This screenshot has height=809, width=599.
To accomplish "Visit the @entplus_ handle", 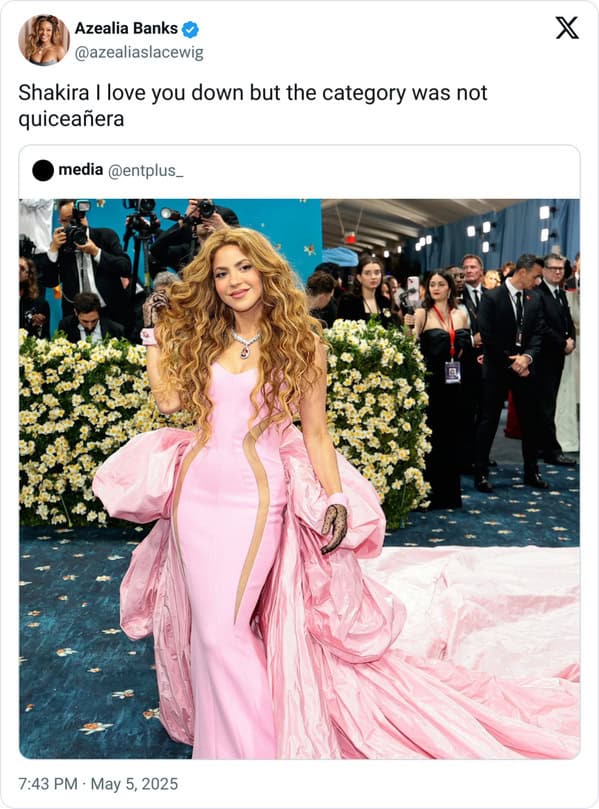I will point(145,170).
